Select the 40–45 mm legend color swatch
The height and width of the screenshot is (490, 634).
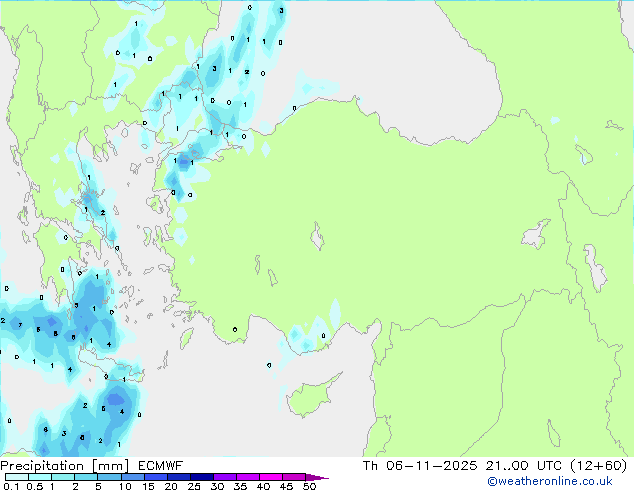tap(271, 477)
